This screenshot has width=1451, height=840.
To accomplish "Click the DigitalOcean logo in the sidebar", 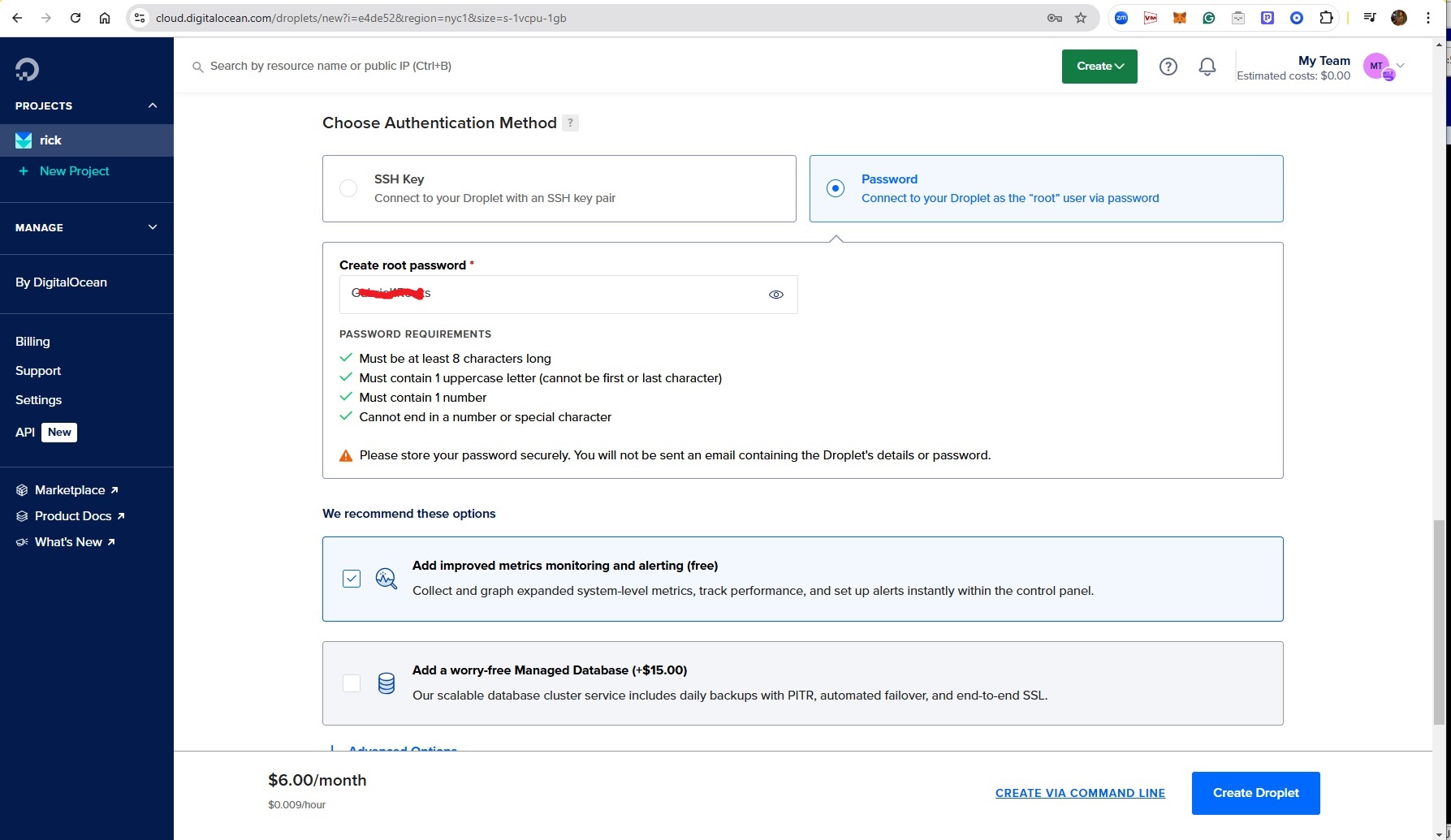I will 27,70.
